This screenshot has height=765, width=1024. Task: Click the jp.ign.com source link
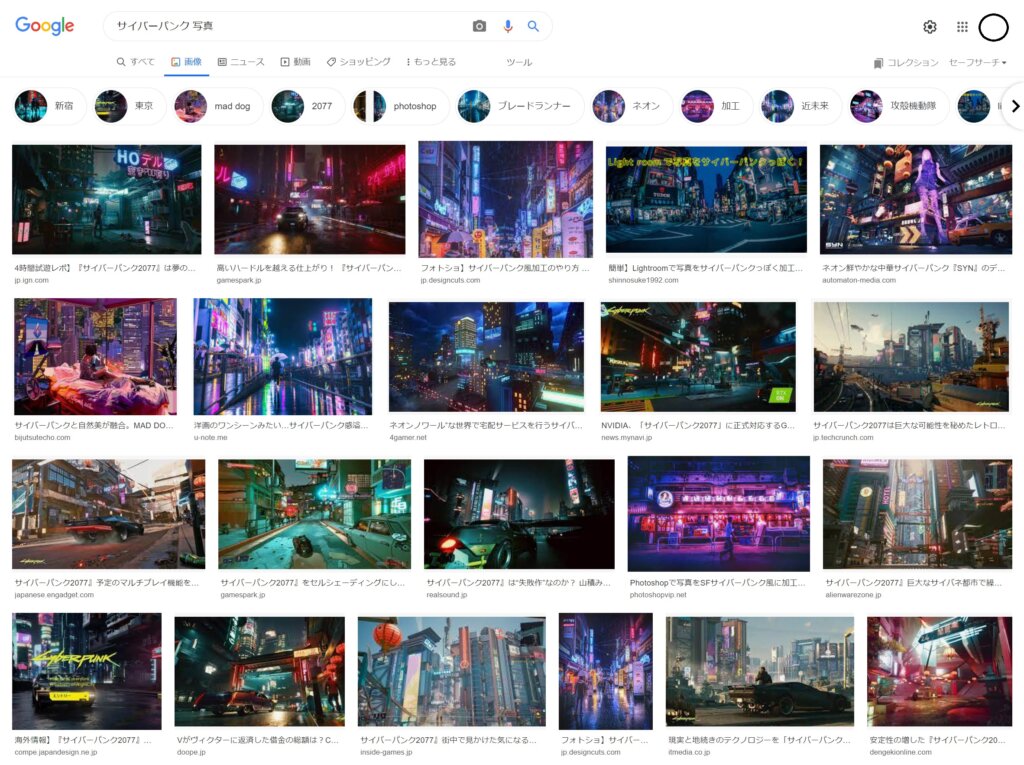point(31,280)
